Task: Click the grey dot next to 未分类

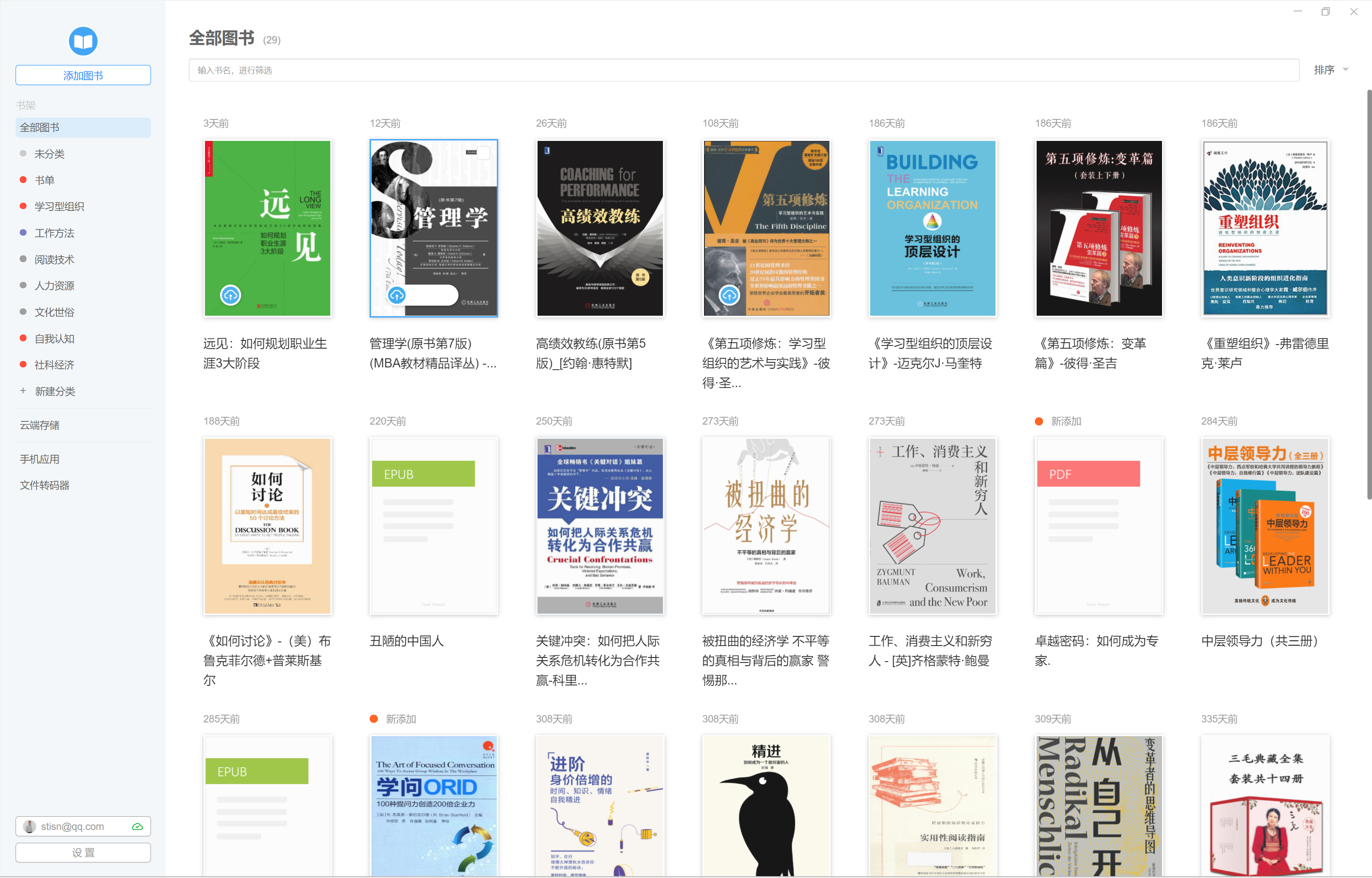Action: click(x=23, y=153)
